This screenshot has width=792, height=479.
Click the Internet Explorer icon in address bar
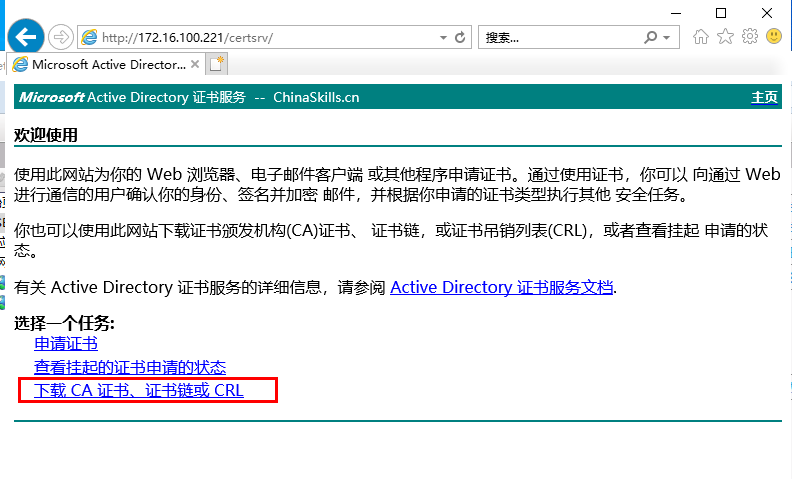[89, 37]
